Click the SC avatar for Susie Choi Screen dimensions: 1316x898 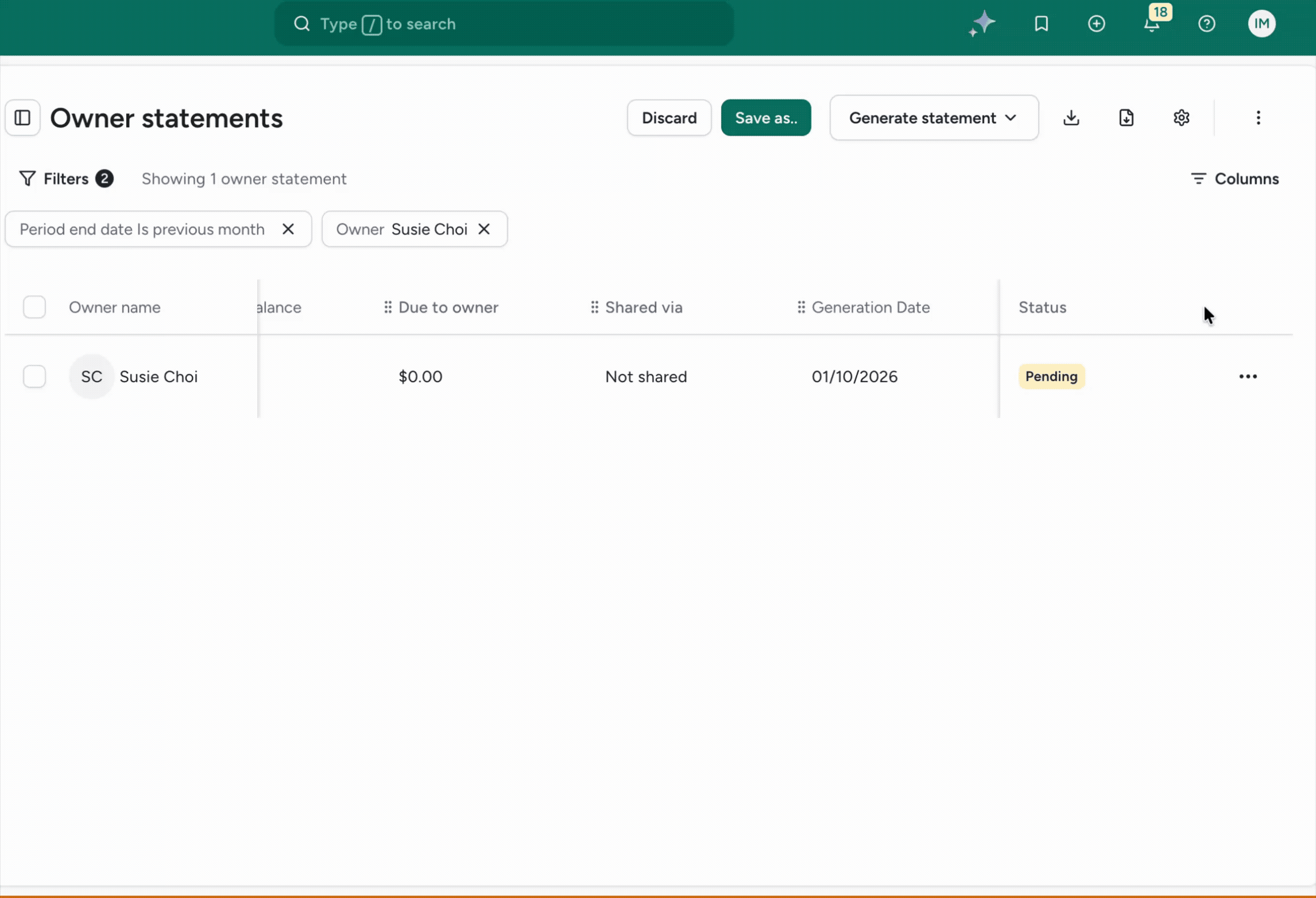point(91,377)
